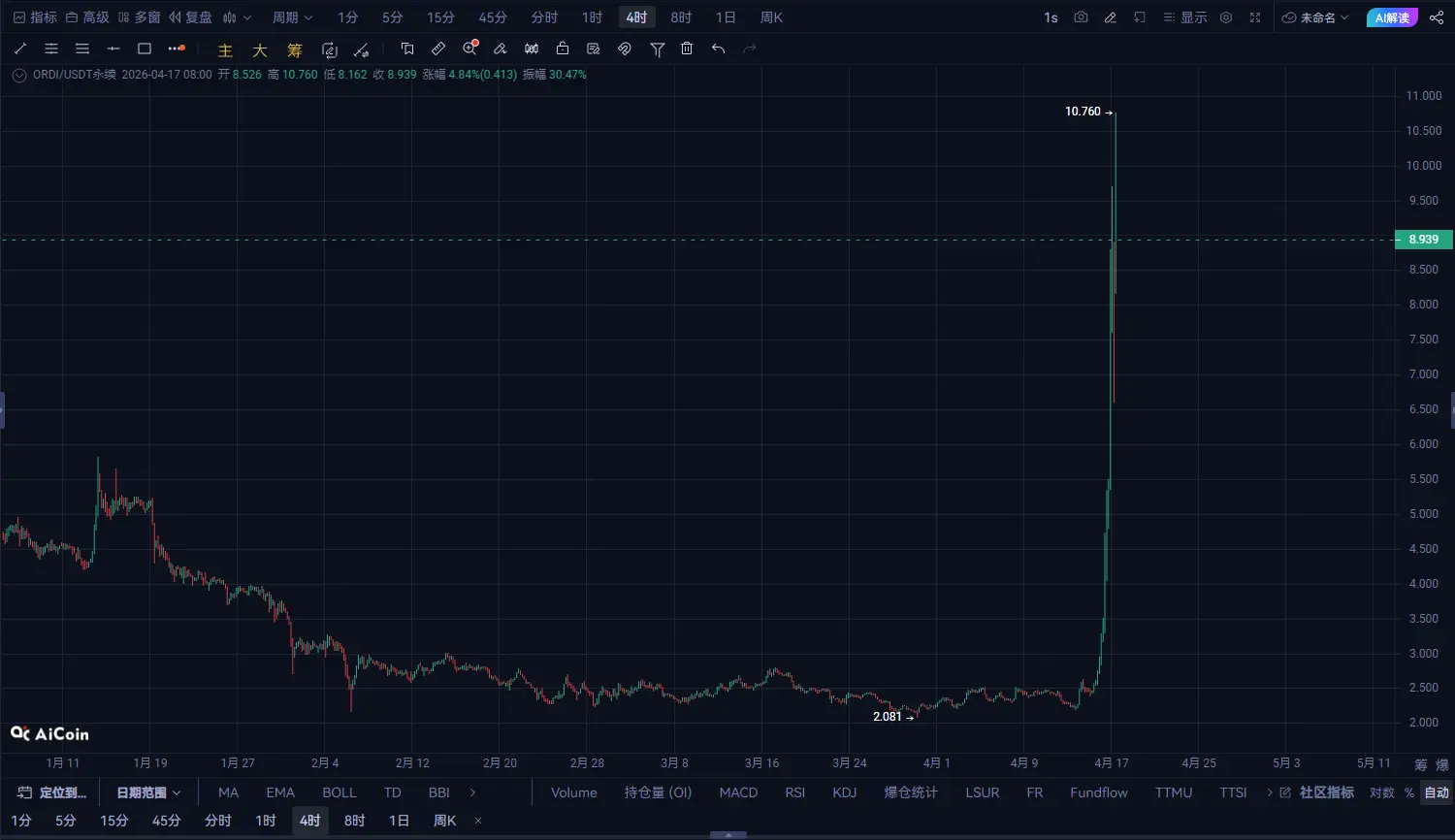Click the magnet link drawing icon
Screen dimensions: 1455x840
click(x=625, y=48)
